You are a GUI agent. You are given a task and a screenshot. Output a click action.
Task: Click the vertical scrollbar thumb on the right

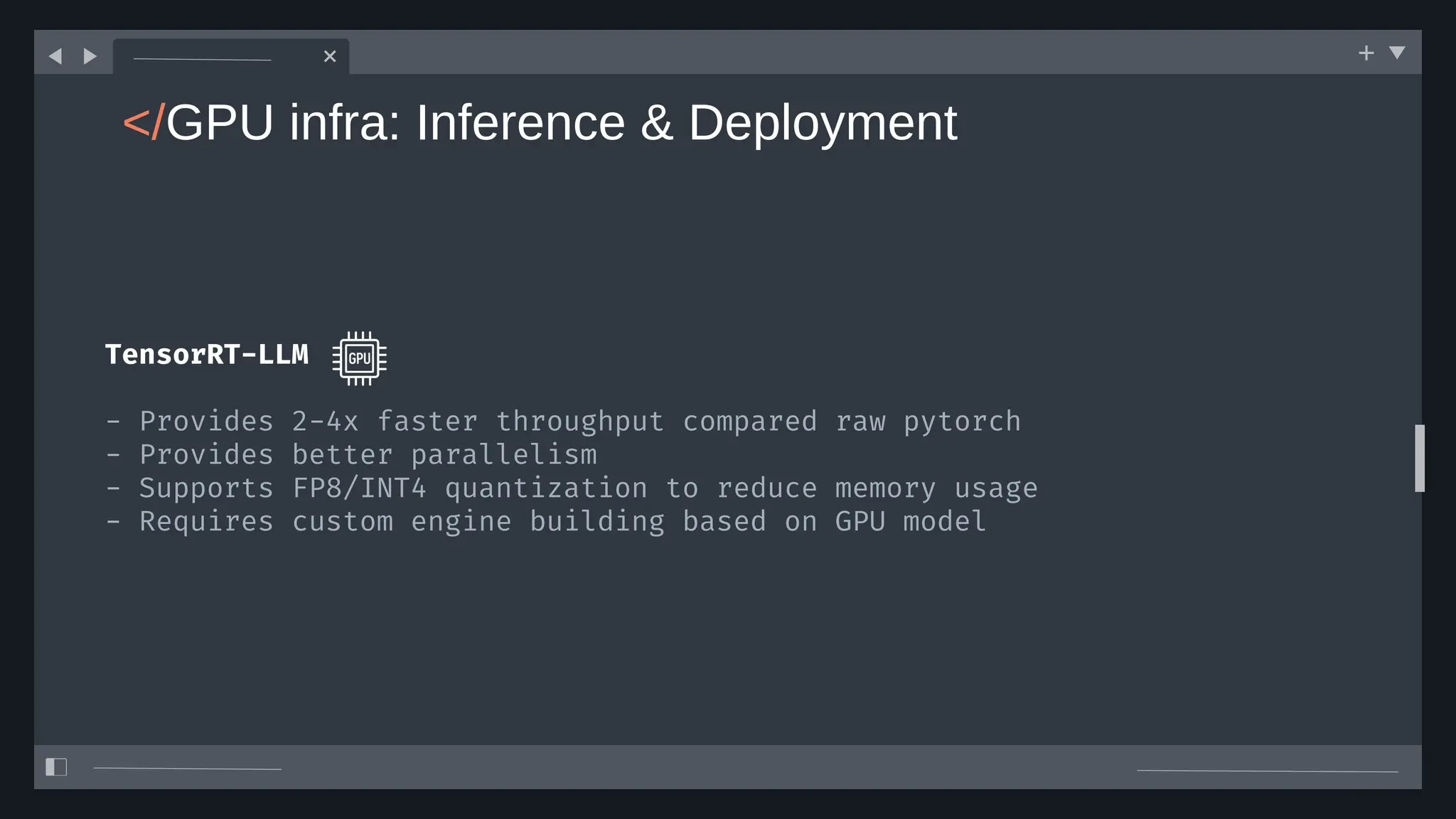click(x=1420, y=458)
